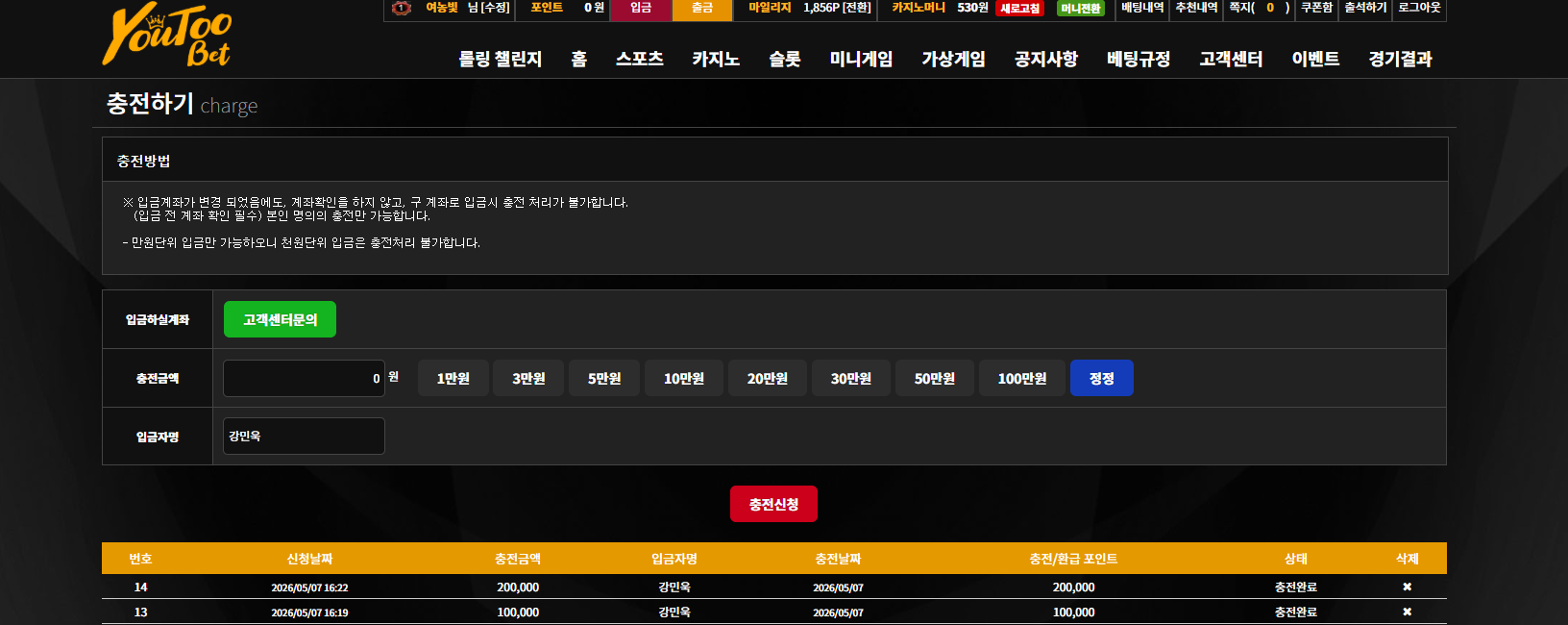Image resolution: width=1568 pixels, height=625 pixels.
Task: Click the 로그아웃 logout link
Action: pyautogui.click(x=1419, y=8)
